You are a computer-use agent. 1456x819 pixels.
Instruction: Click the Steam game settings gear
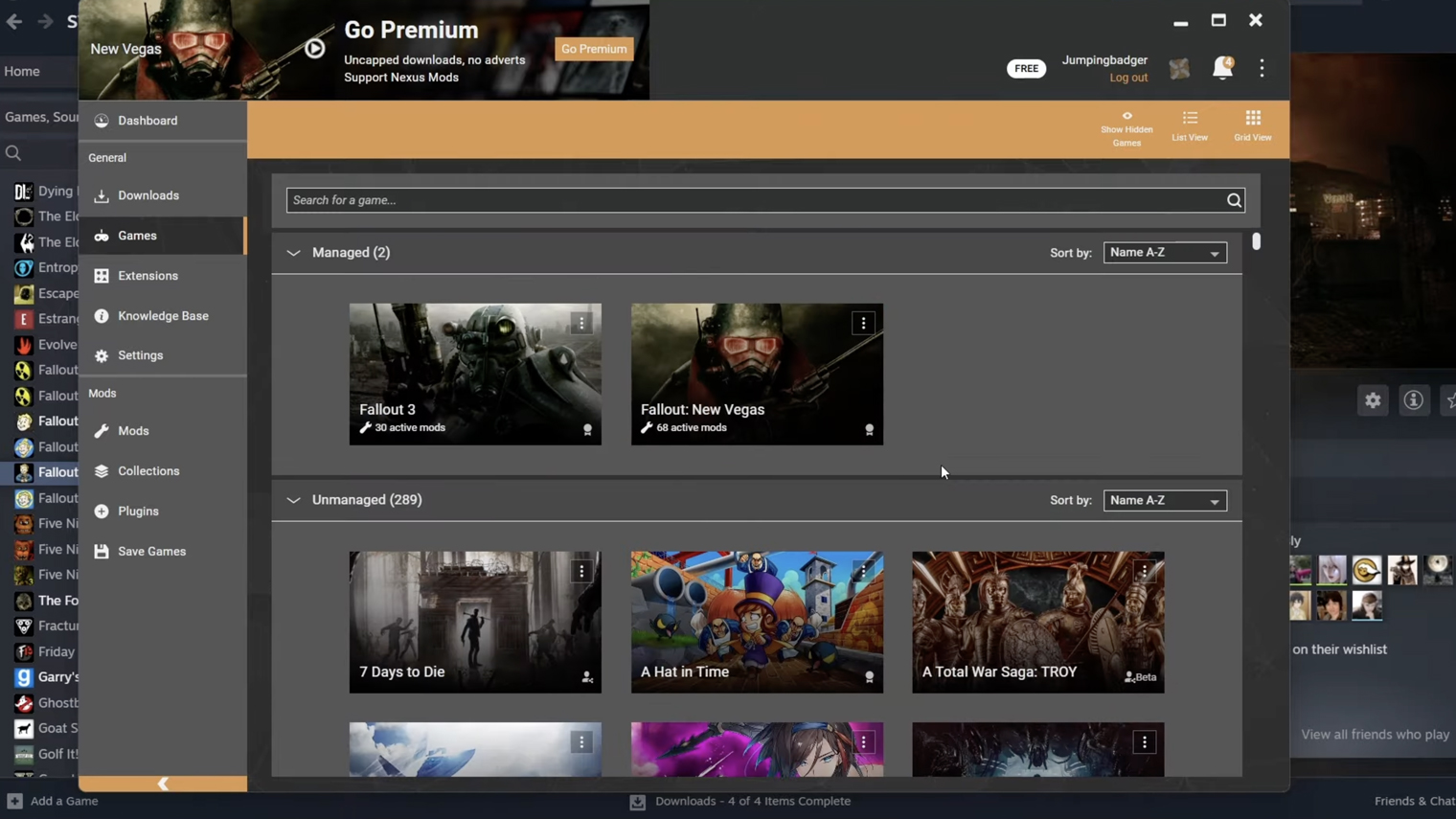[x=1373, y=400]
